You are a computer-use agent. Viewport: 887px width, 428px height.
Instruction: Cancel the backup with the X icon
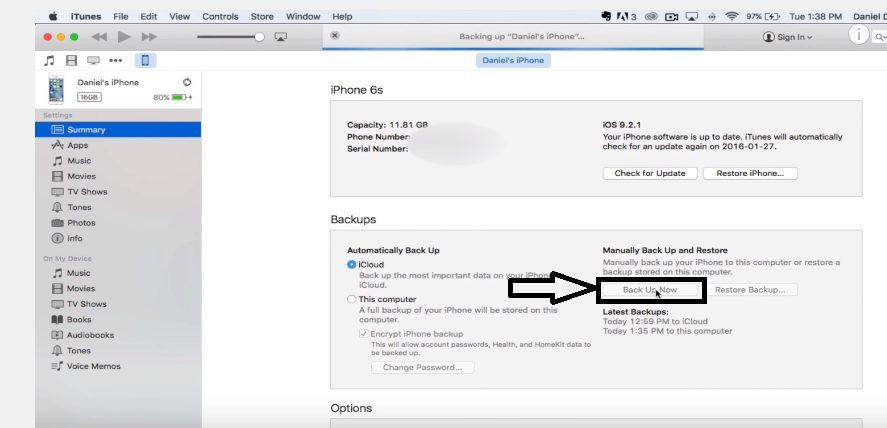[335, 36]
